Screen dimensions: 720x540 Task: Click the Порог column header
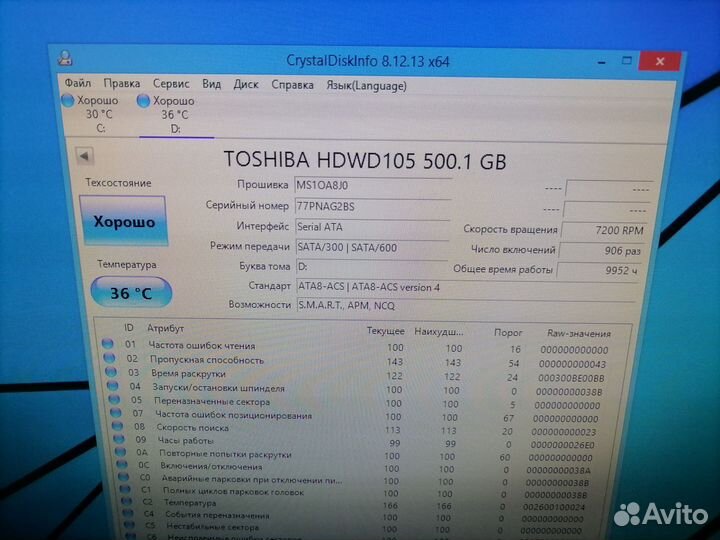point(508,332)
